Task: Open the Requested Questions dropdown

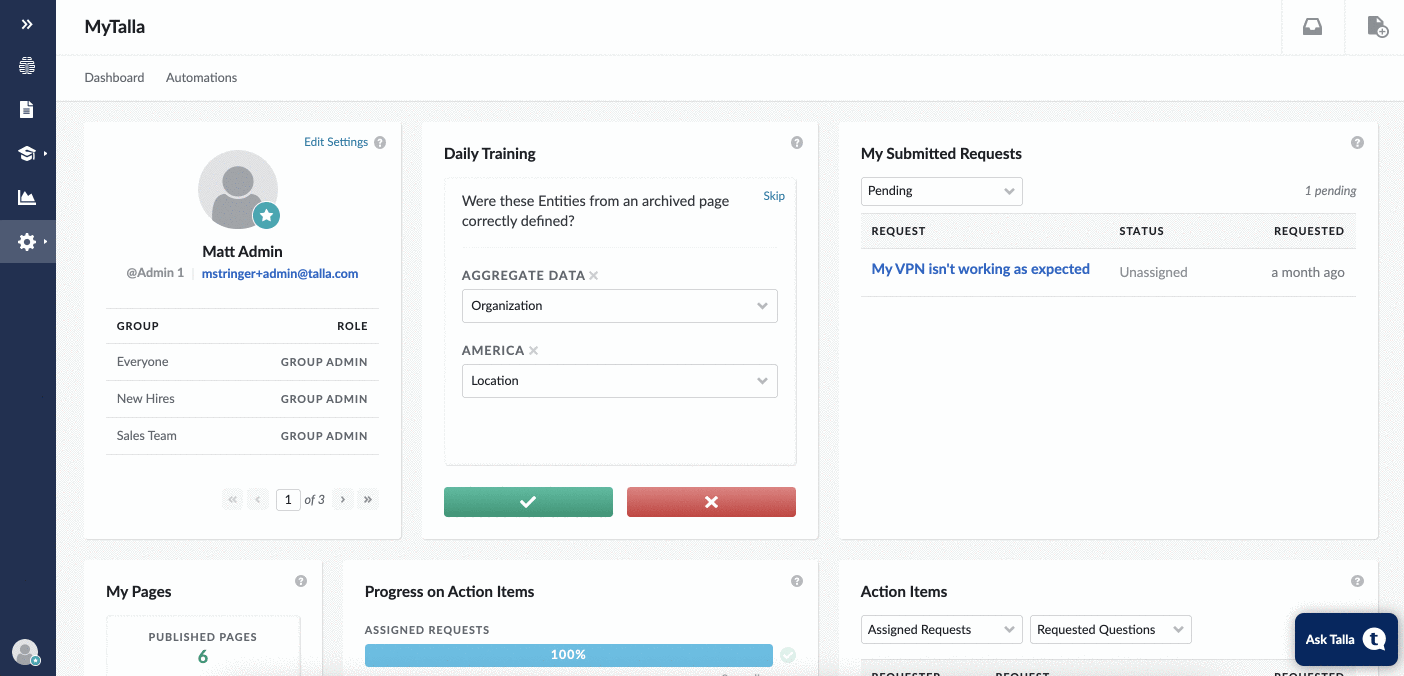Action: click(1111, 630)
